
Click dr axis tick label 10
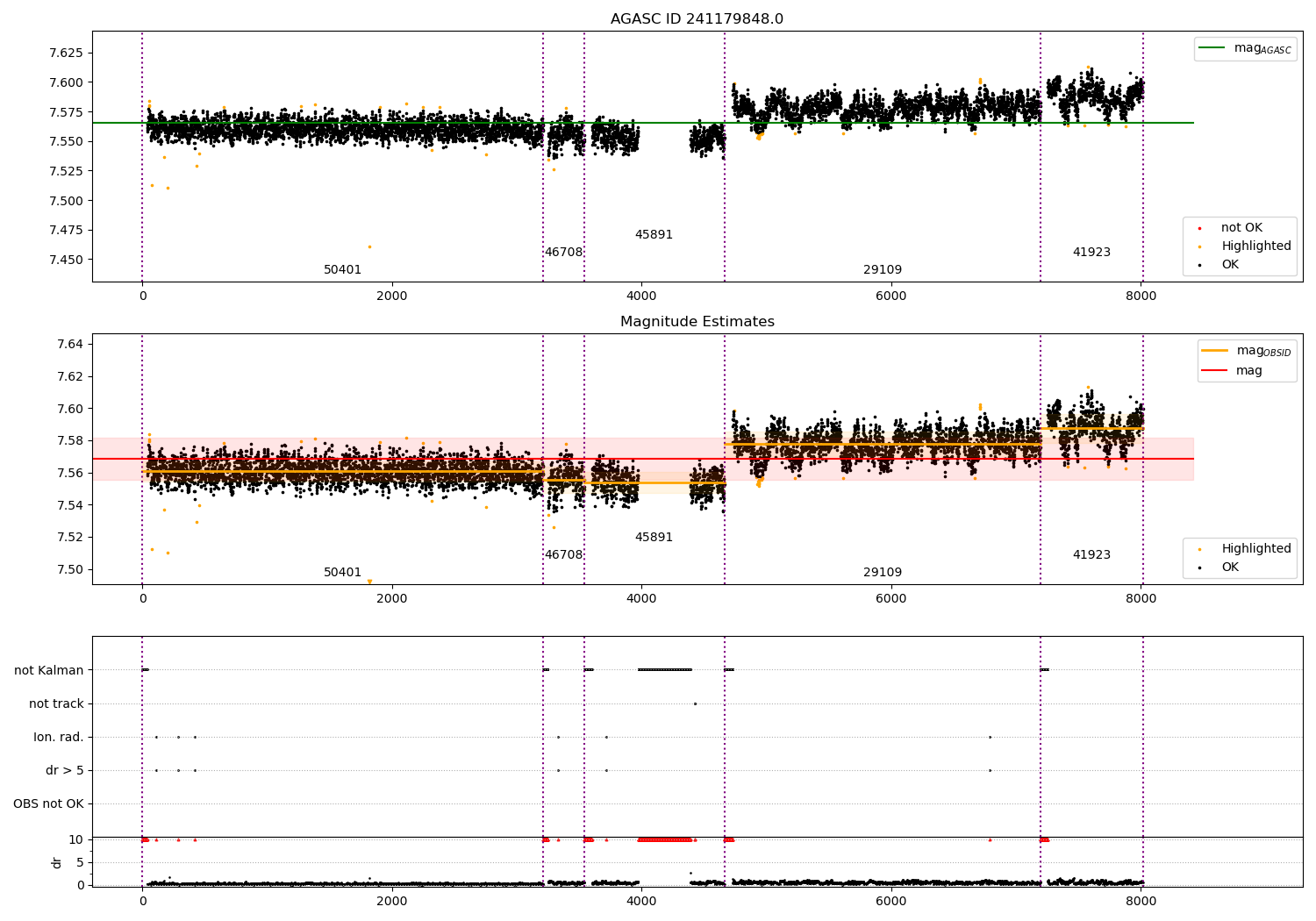tap(76, 840)
